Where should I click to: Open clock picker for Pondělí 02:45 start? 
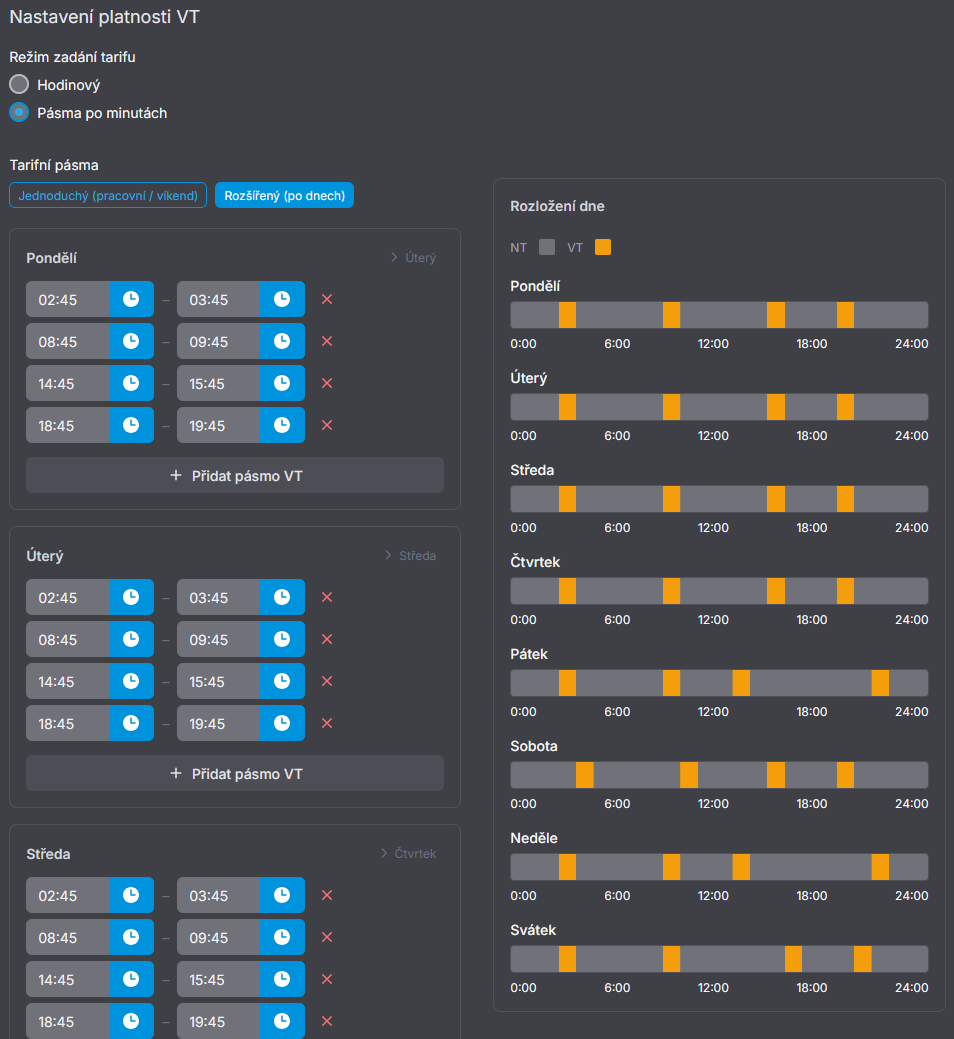(131, 299)
